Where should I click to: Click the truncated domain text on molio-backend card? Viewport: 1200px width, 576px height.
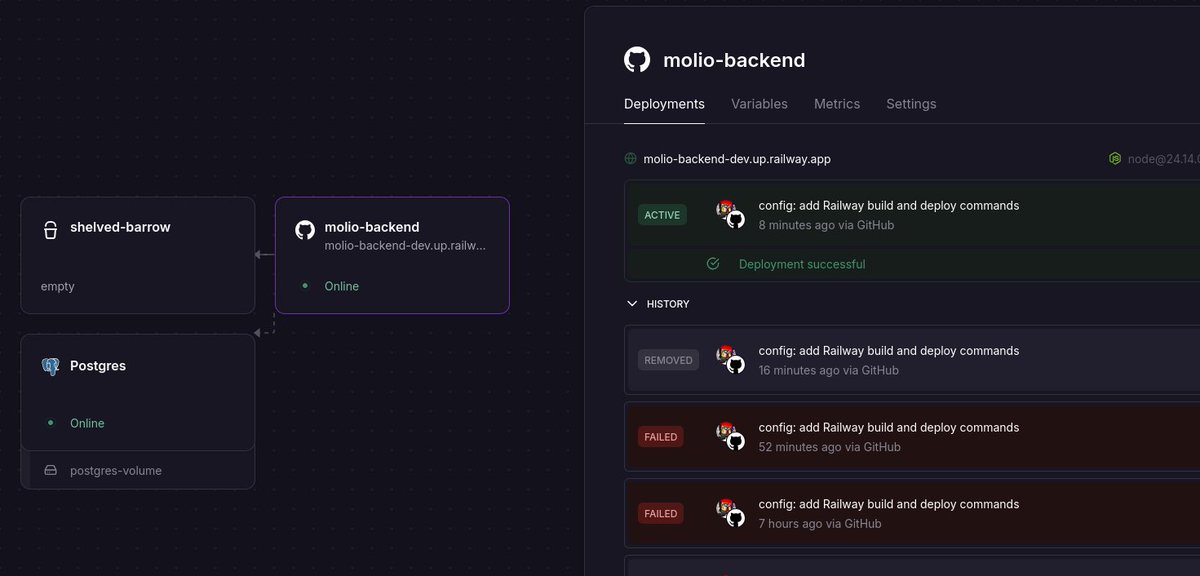(x=405, y=246)
